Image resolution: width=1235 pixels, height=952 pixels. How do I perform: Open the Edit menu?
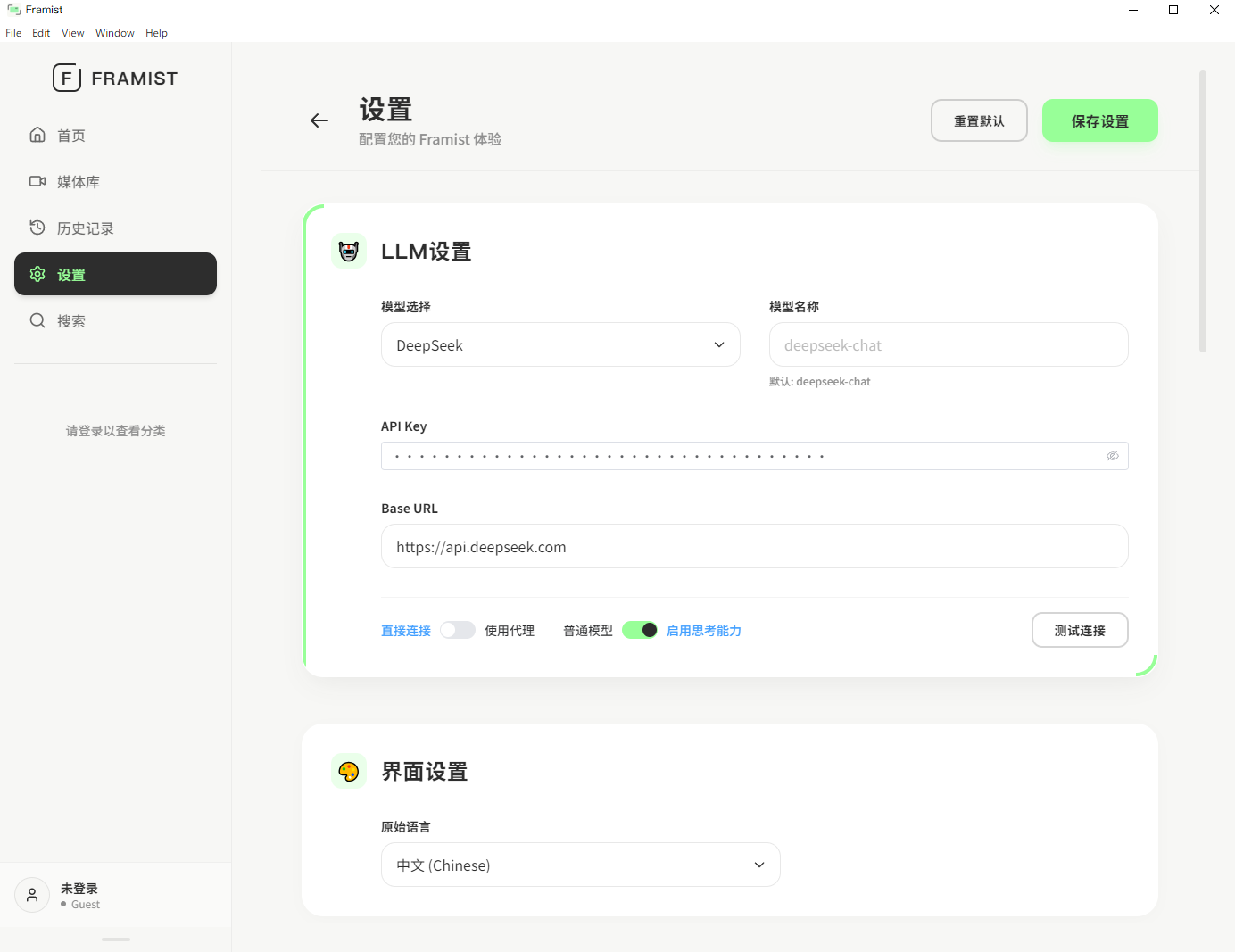(x=41, y=33)
